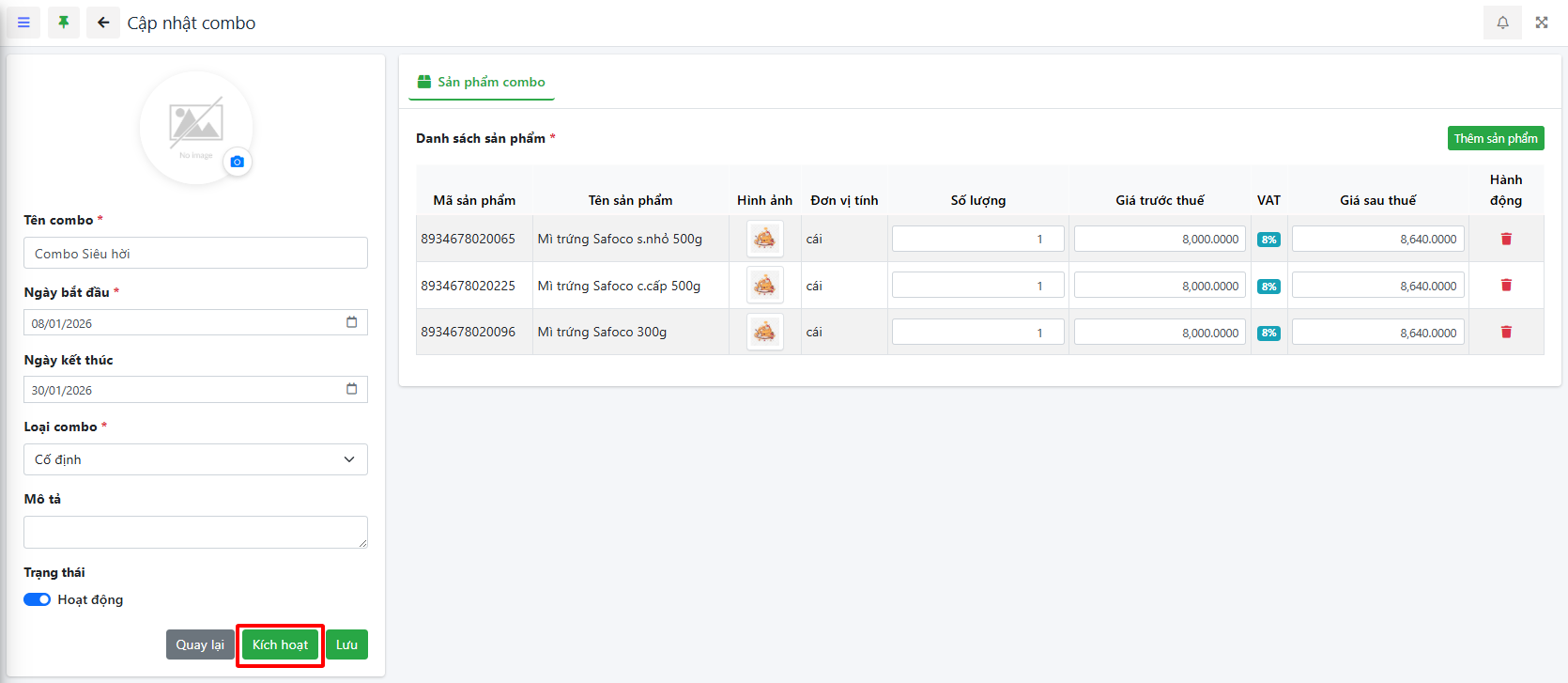Upload combo image via camera icon
The image size is (1568, 683).
click(237, 162)
